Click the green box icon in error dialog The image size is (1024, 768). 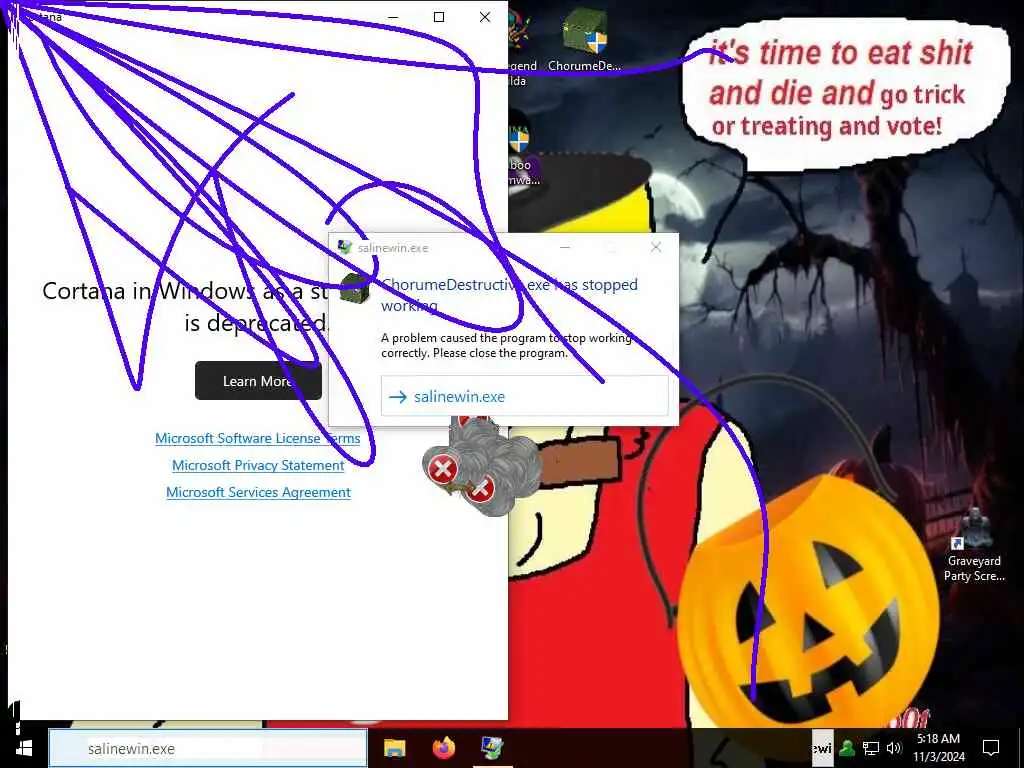pos(355,288)
